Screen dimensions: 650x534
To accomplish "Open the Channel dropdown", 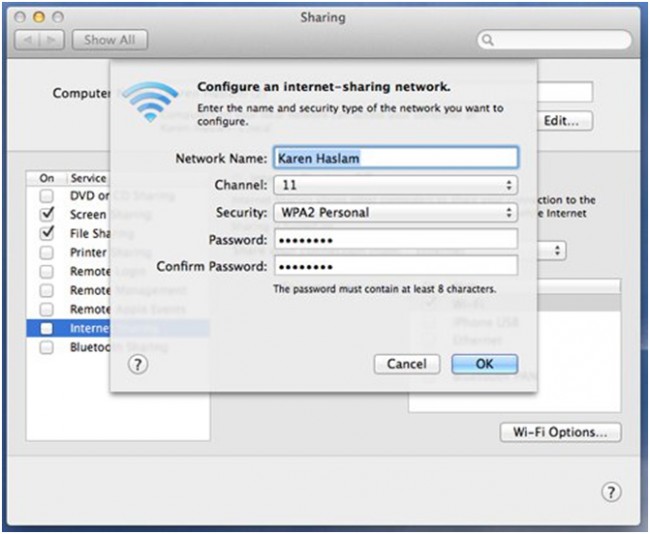I will [x=394, y=185].
